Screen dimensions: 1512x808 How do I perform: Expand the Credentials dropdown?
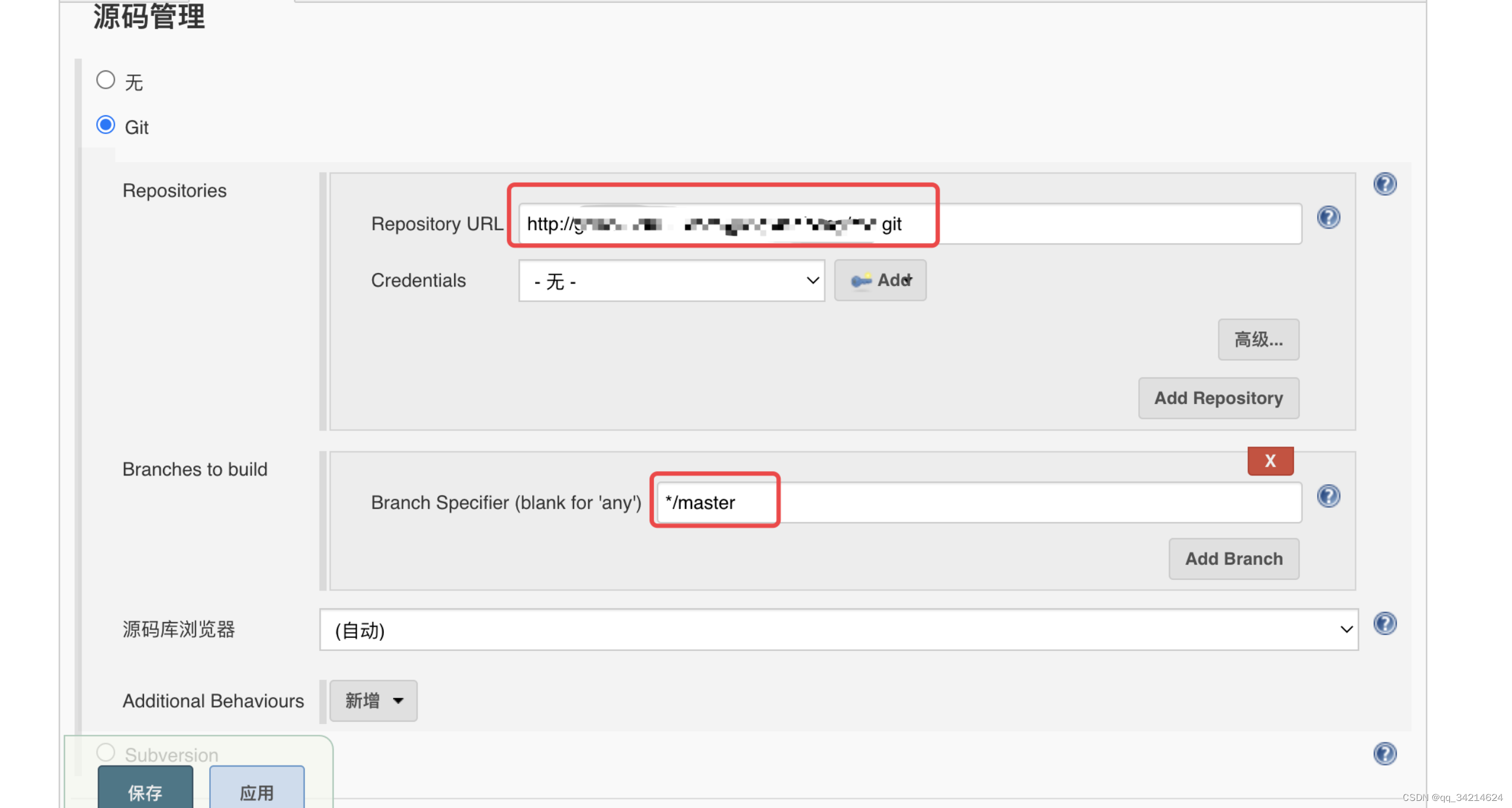(x=671, y=281)
